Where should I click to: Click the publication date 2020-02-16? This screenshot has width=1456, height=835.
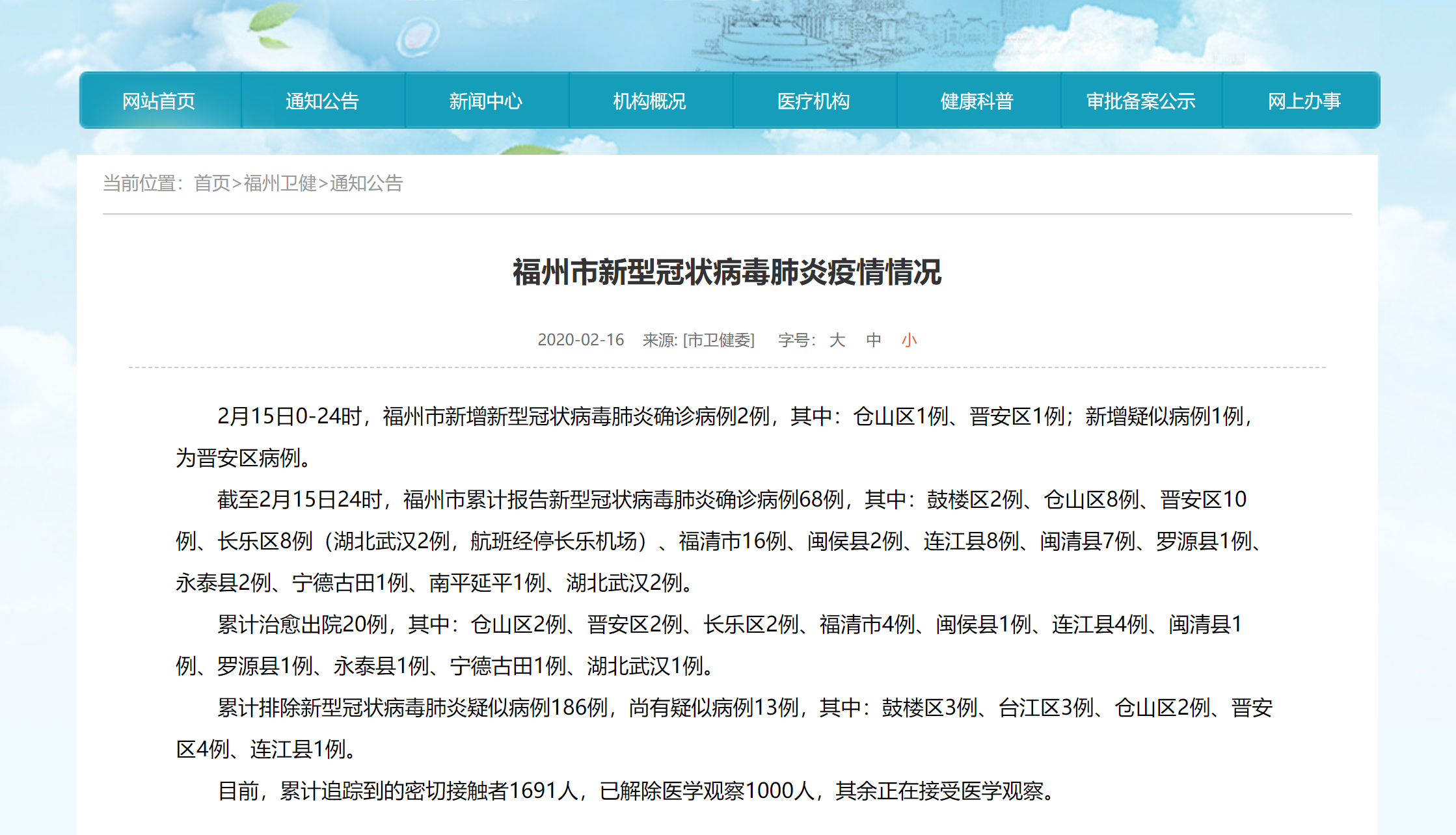(580, 340)
